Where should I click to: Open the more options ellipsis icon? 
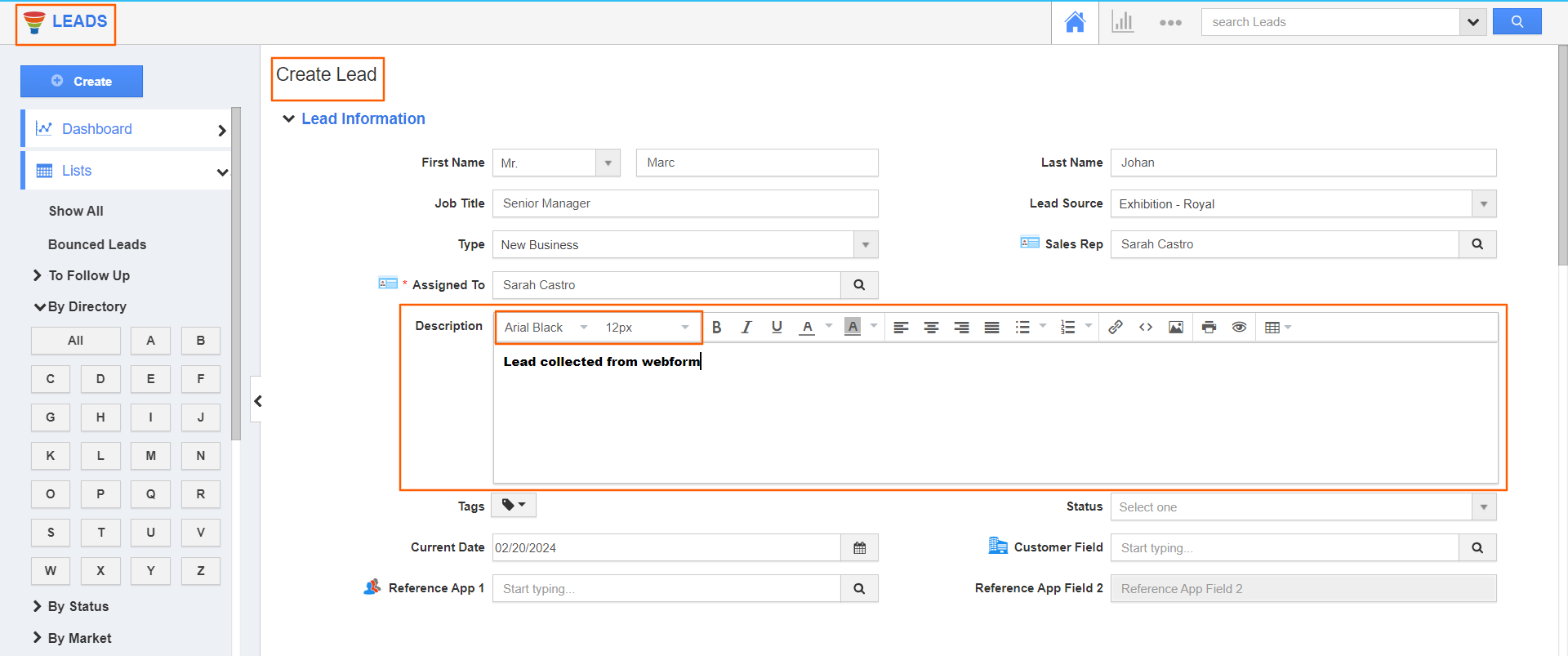pyautogui.click(x=1170, y=23)
